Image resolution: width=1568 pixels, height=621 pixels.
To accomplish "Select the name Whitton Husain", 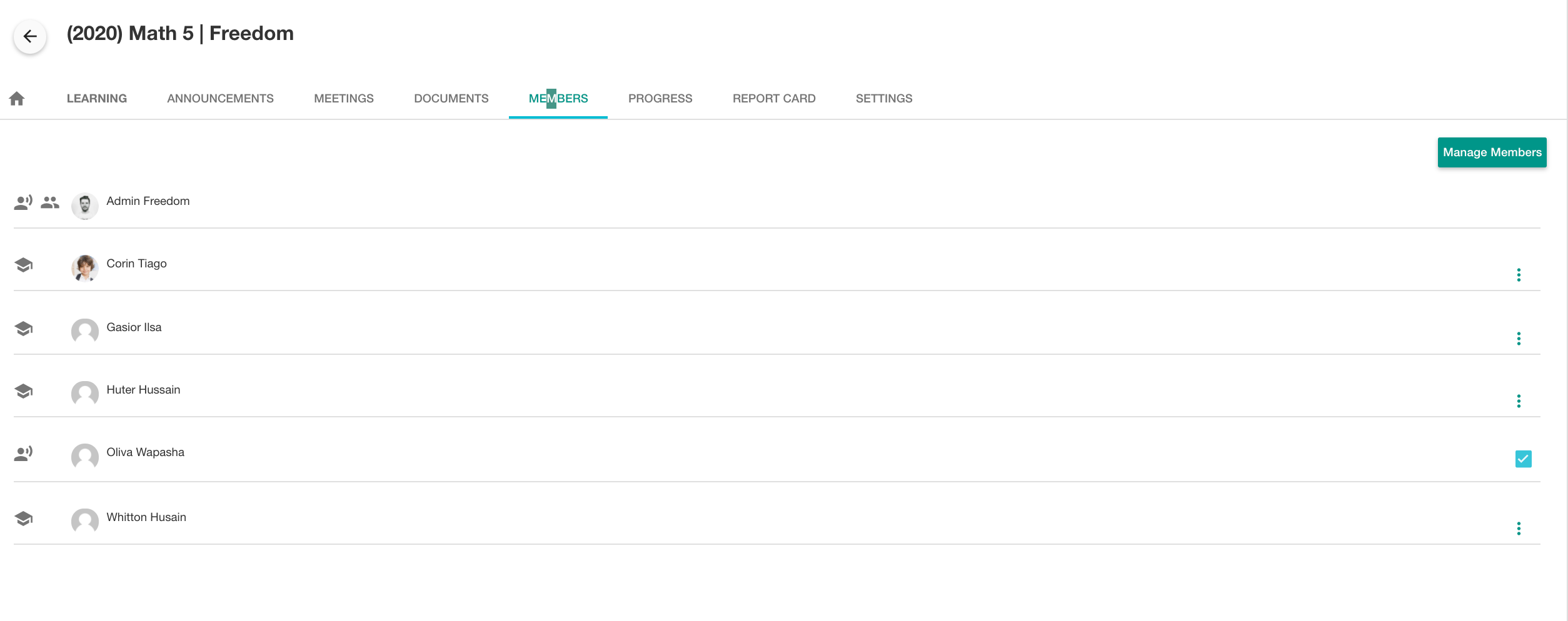I will tap(146, 517).
